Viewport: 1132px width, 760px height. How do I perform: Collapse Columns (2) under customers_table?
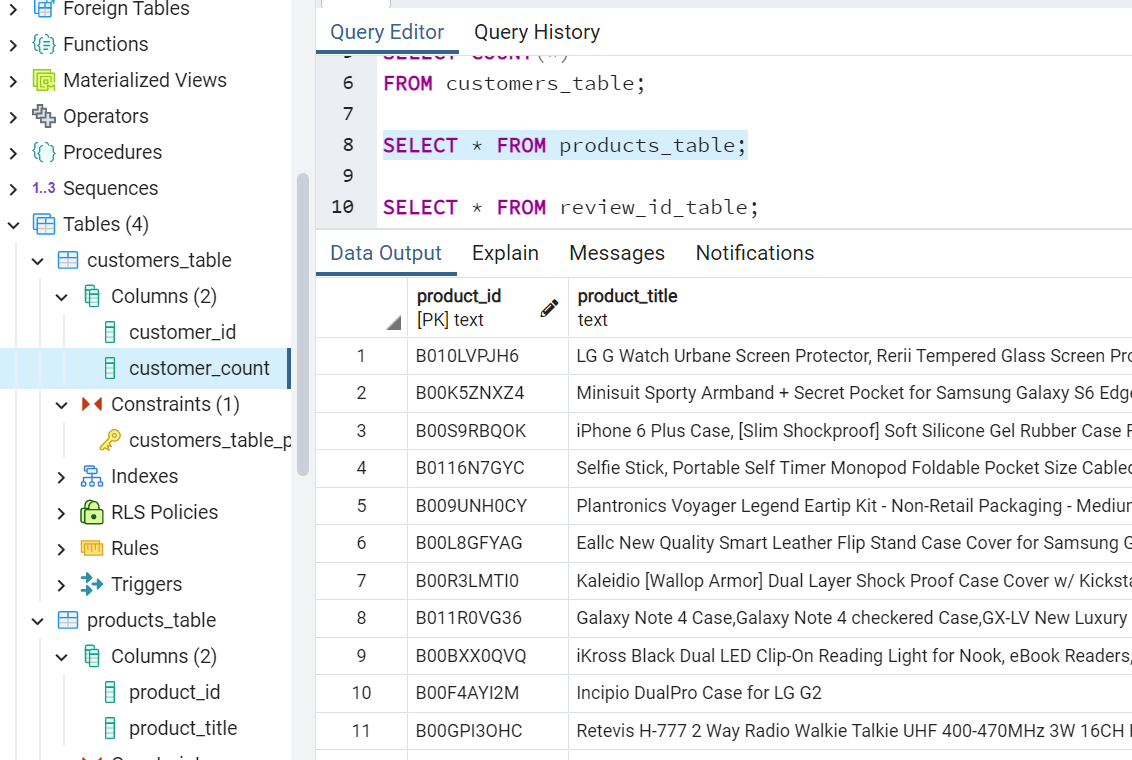[61, 297]
